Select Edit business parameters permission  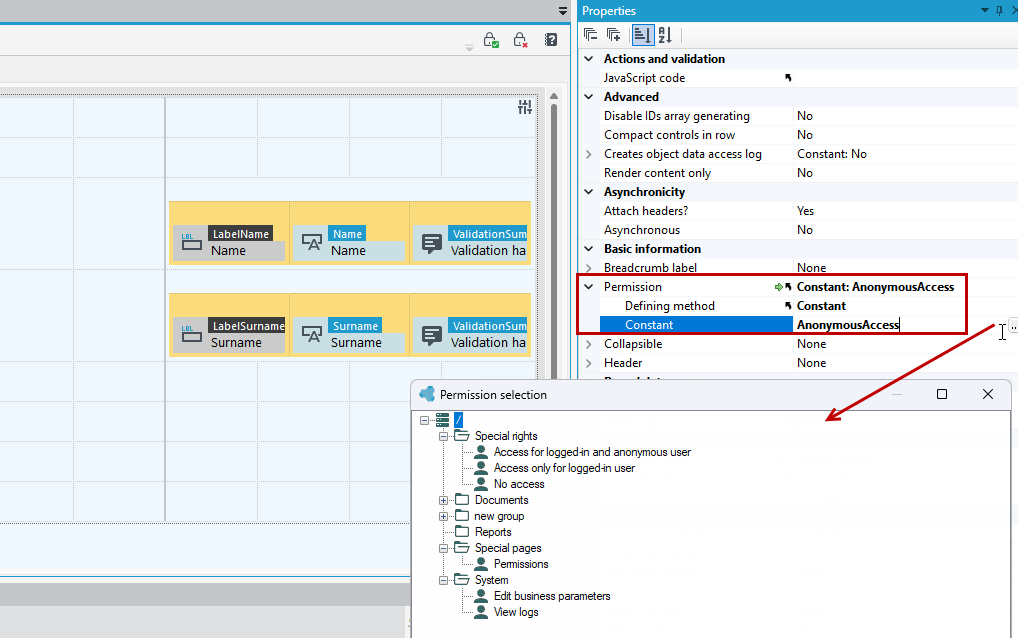[x=552, y=596]
